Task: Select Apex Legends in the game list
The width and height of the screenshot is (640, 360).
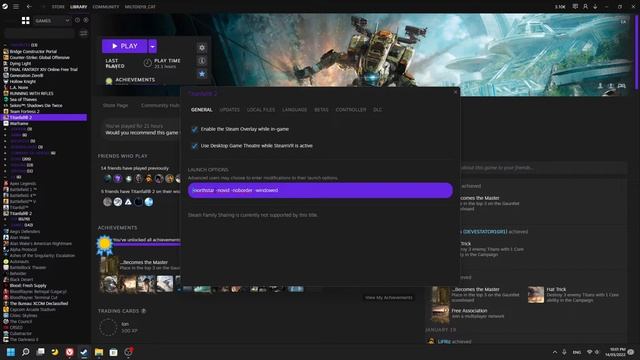Action: click(23, 184)
